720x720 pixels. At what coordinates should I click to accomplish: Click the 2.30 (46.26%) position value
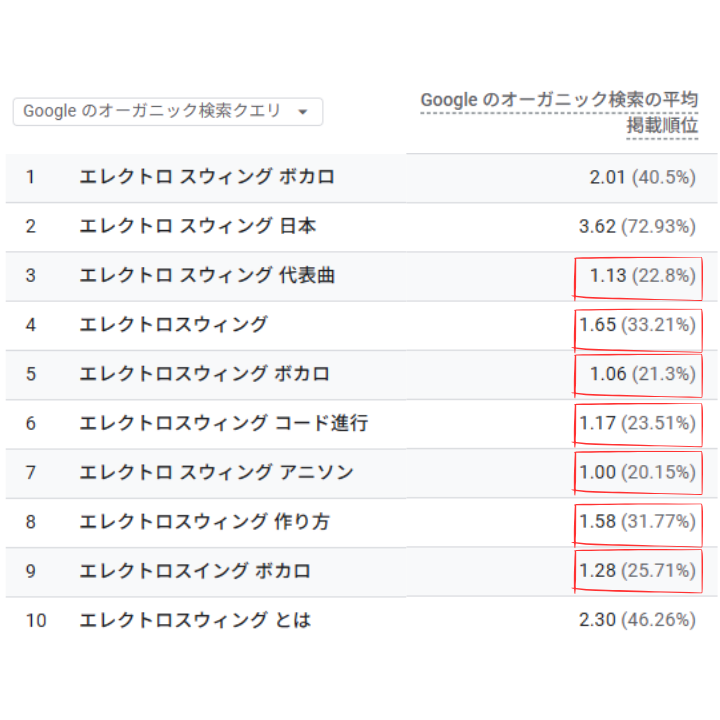[637, 620]
